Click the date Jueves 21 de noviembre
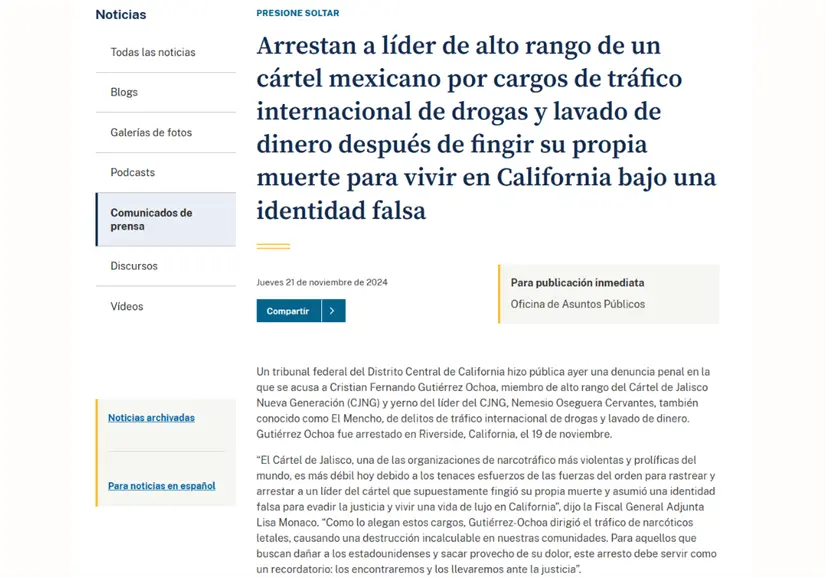Screen dimensions: 825x577 pyautogui.click(x=321, y=282)
